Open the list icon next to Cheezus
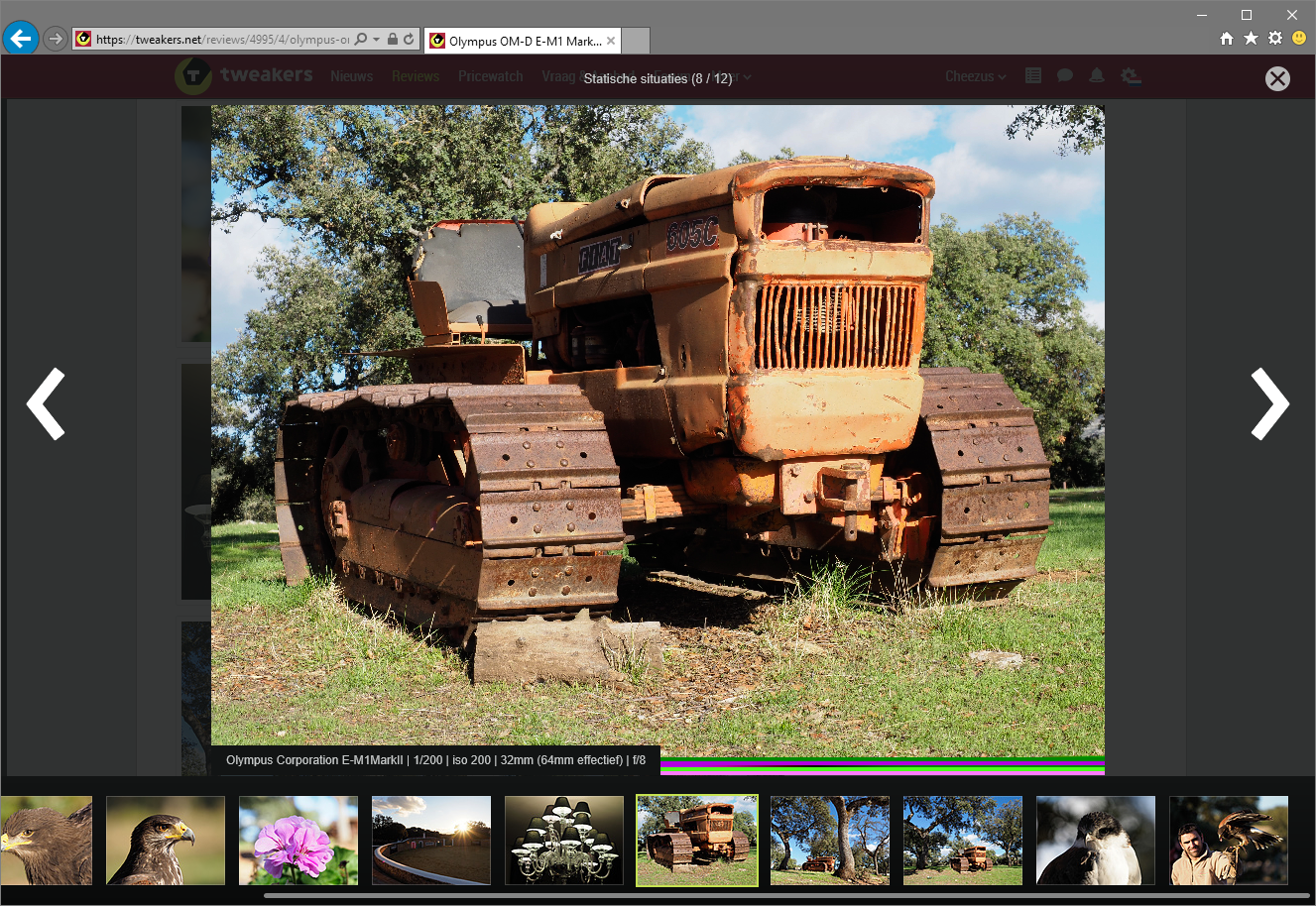This screenshot has height=906, width=1316. (x=1033, y=75)
